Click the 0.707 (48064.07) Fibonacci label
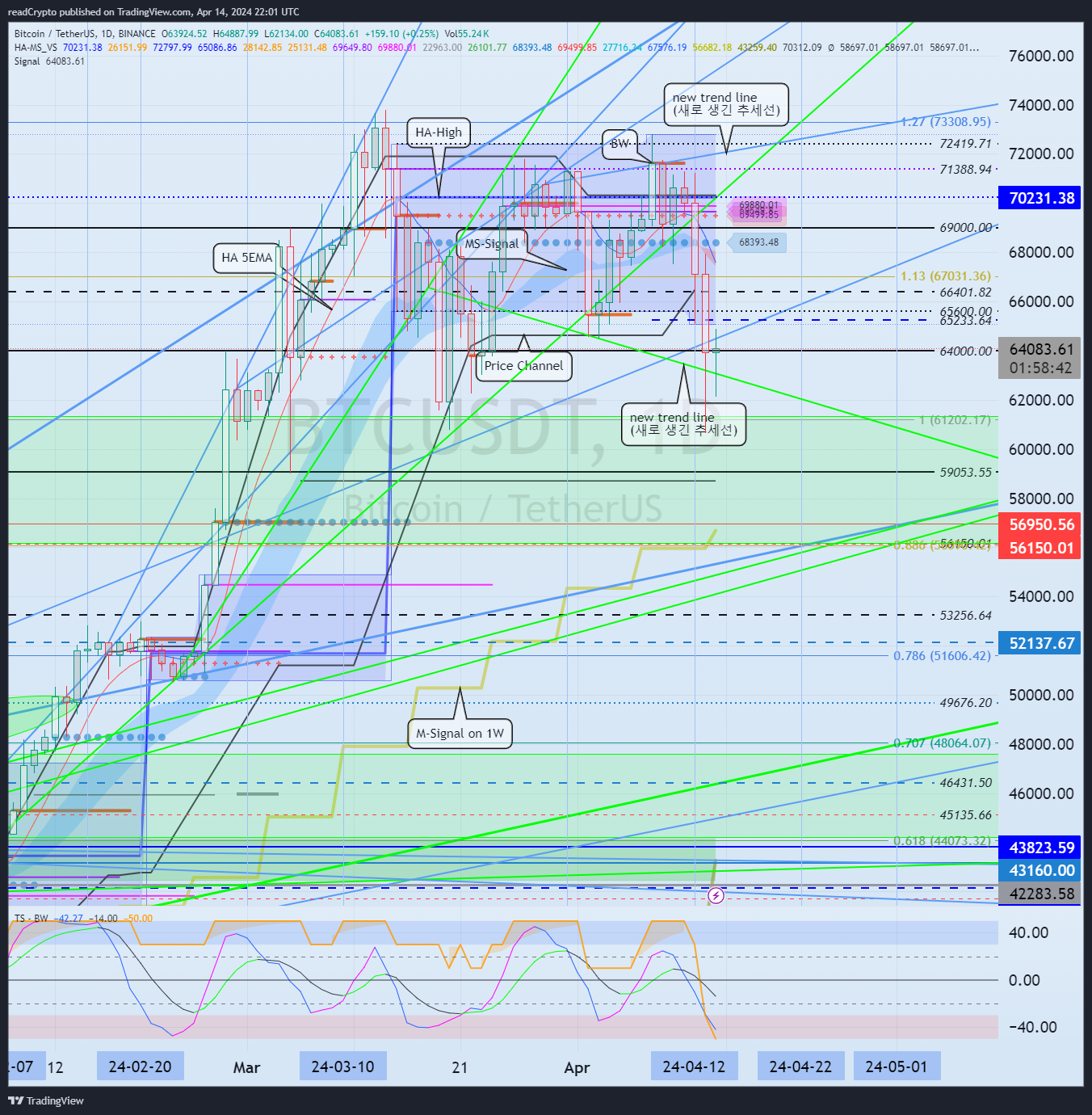1092x1115 pixels. 942,743
